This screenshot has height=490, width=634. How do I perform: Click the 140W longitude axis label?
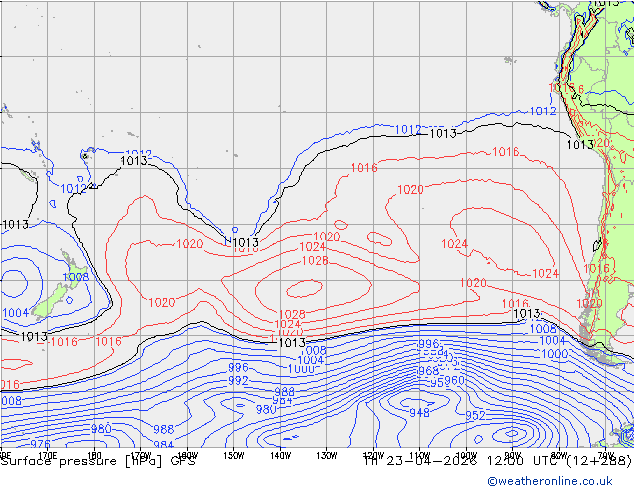tap(280, 456)
